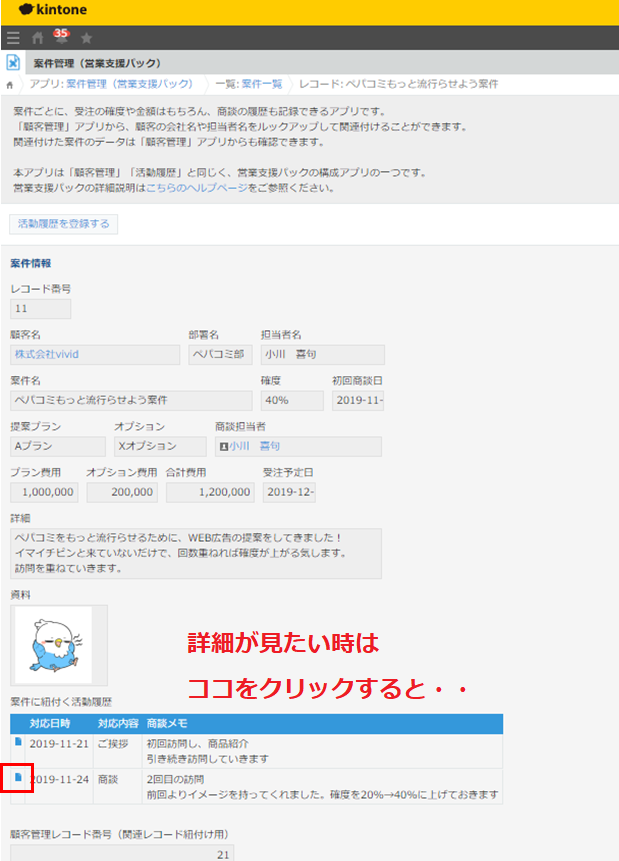Click the 対応日時 column header
The width and height of the screenshot is (619, 861).
point(50,723)
